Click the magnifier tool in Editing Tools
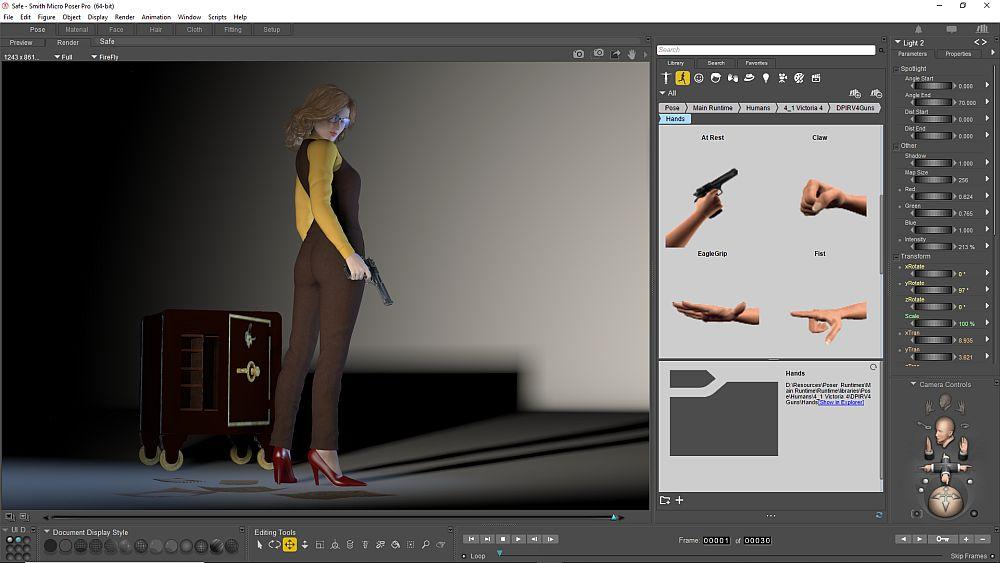 click(426, 545)
